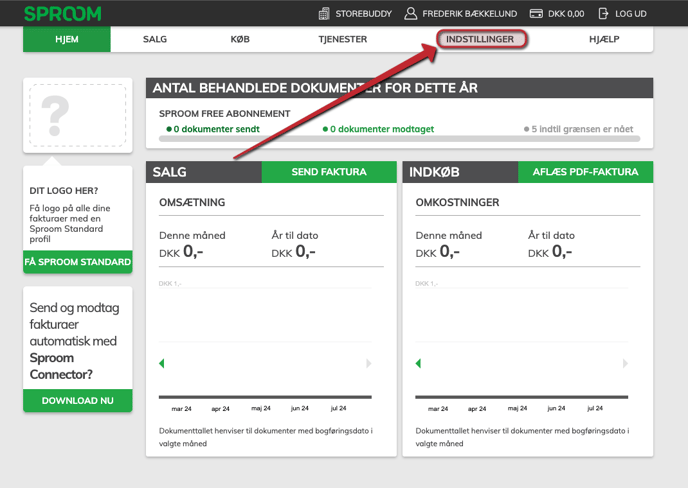Click the DKK balance card icon
Screen dimensions: 688x488
(x=536, y=14)
